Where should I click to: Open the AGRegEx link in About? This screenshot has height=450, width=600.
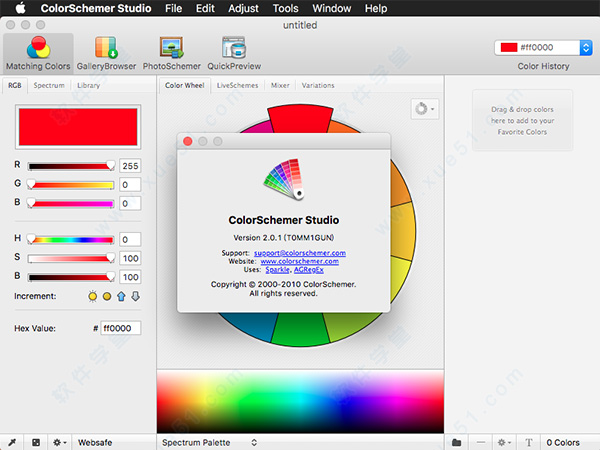[x=308, y=270]
